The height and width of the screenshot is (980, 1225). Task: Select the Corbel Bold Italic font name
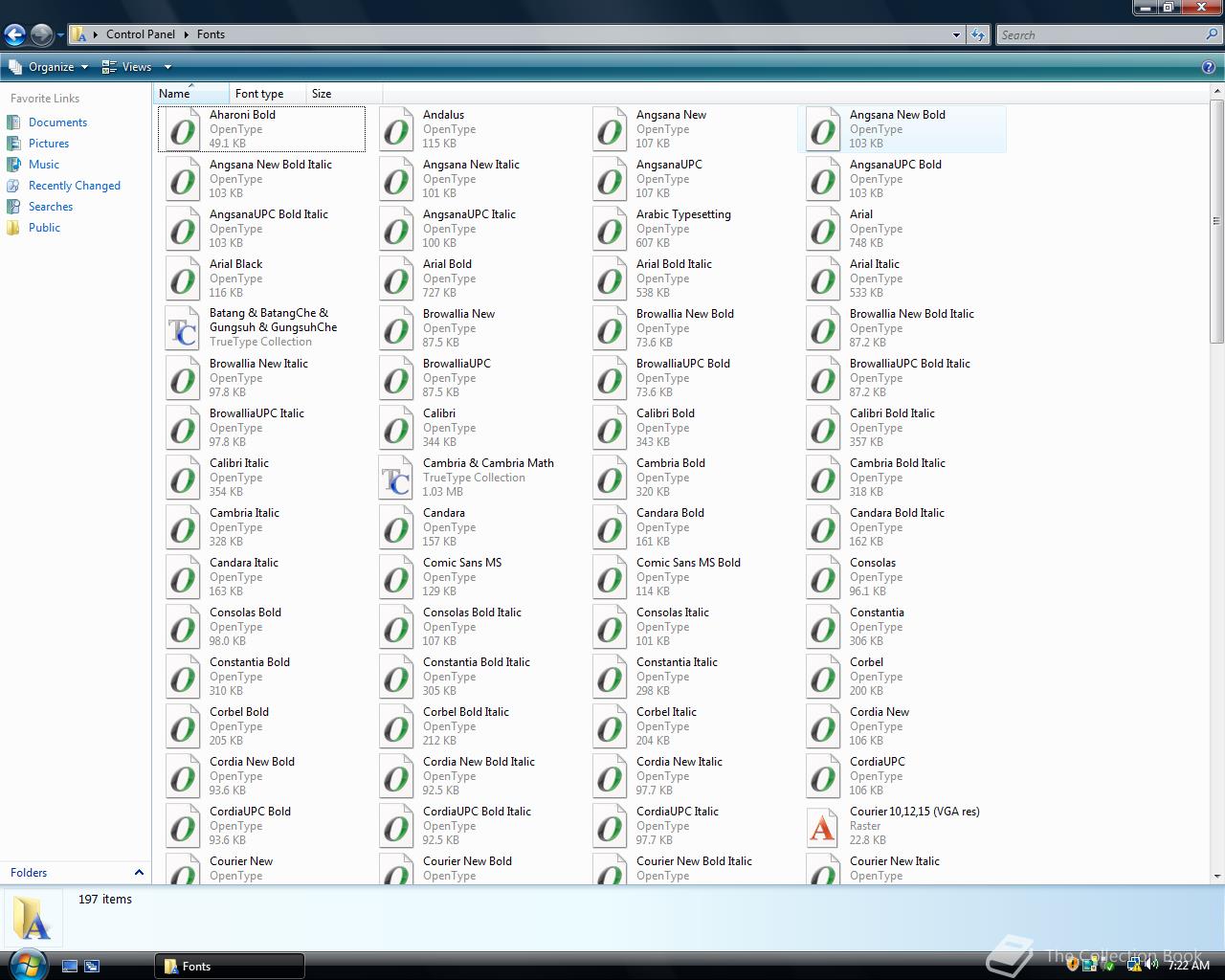tap(466, 712)
